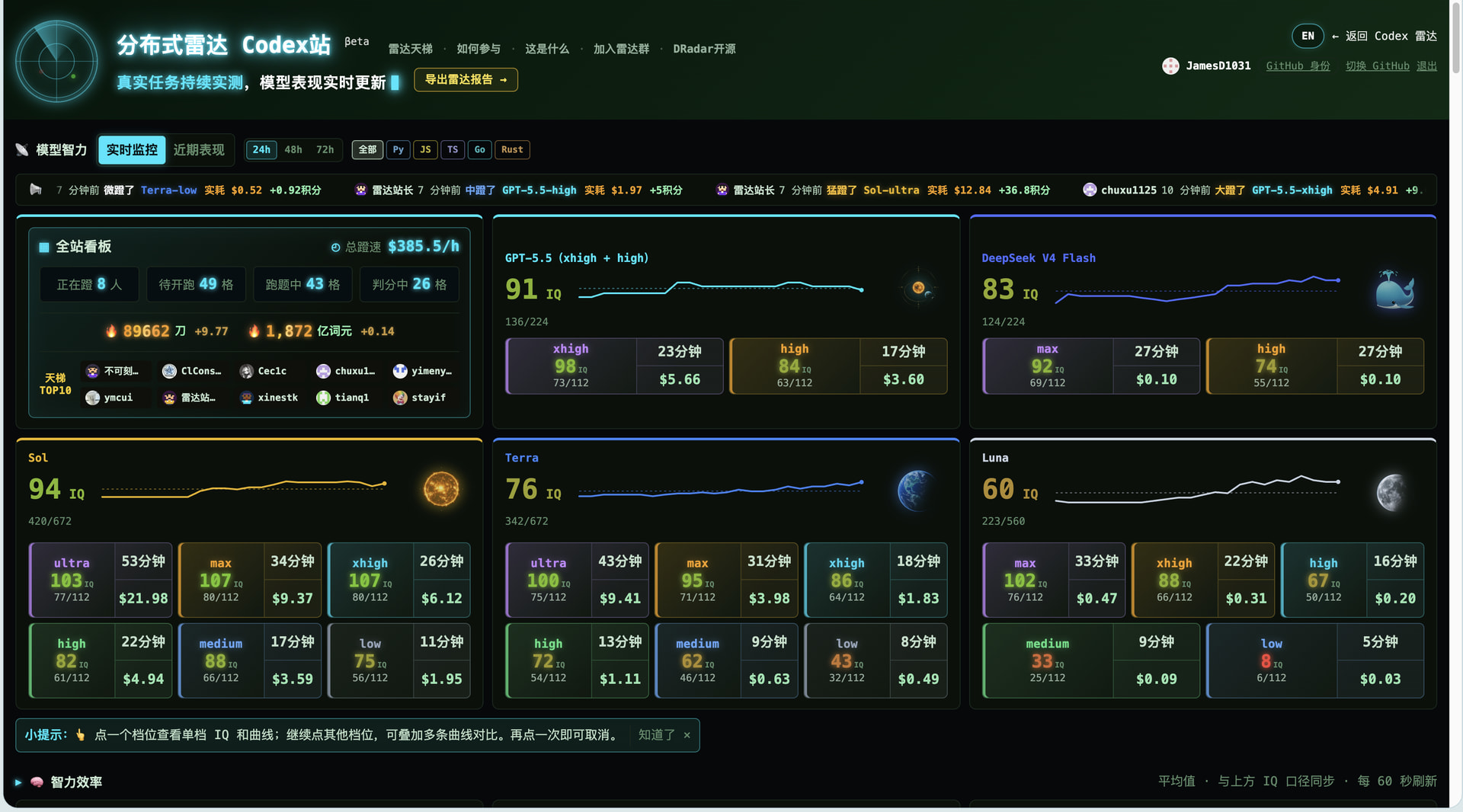Click the megaphone icon in the ticker
Image resolution: width=1463 pixels, height=812 pixels.
tap(36, 190)
